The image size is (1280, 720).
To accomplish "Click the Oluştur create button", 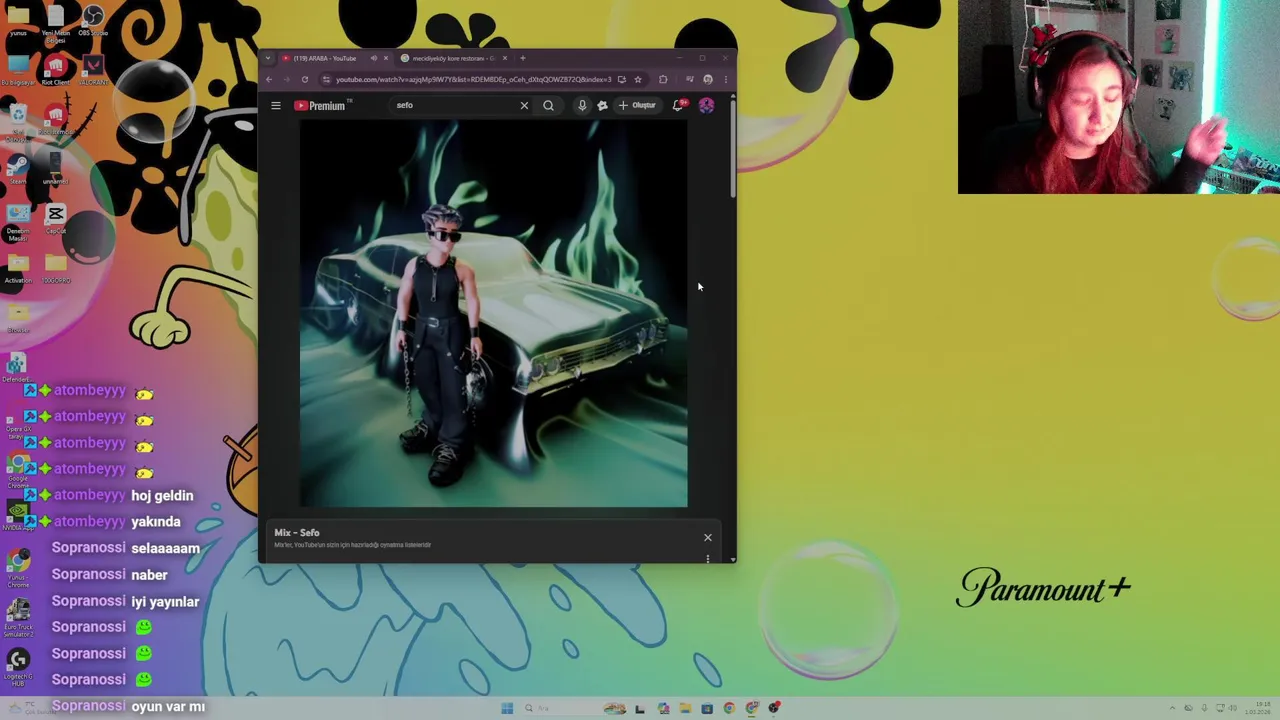I will (637, 105).
